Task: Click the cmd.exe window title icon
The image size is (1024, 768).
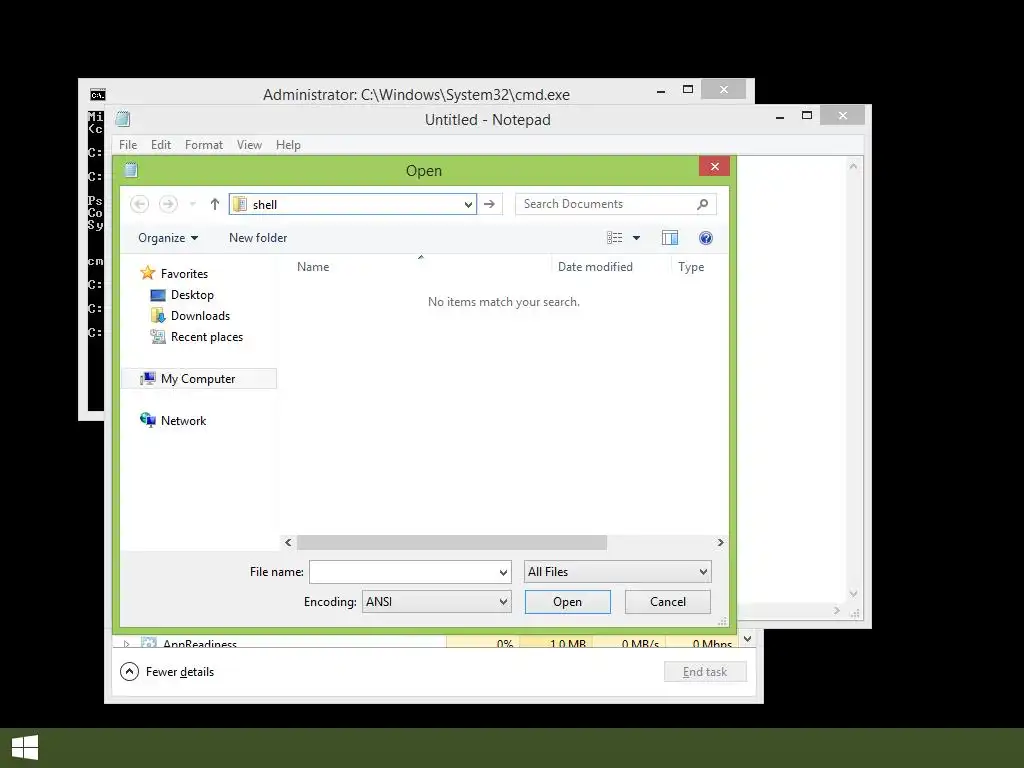Action: click(97, 95)
